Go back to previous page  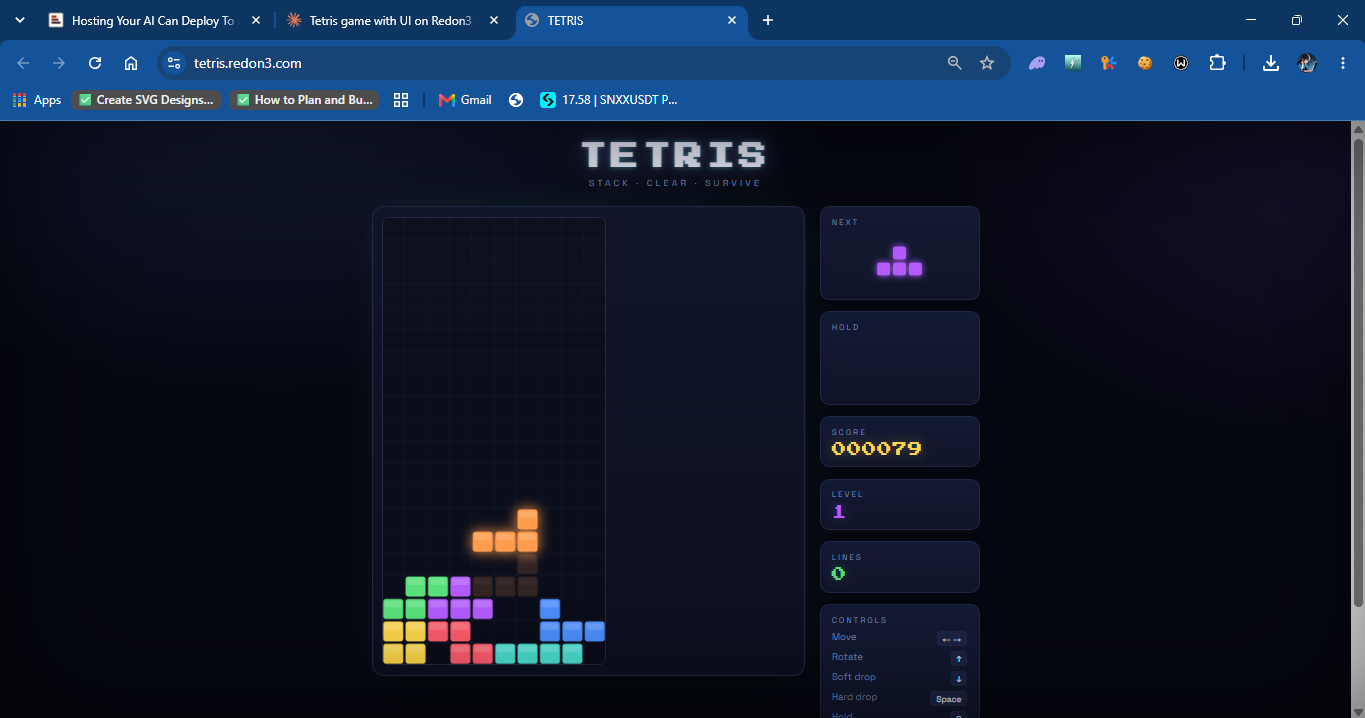(x=23, y=63)
